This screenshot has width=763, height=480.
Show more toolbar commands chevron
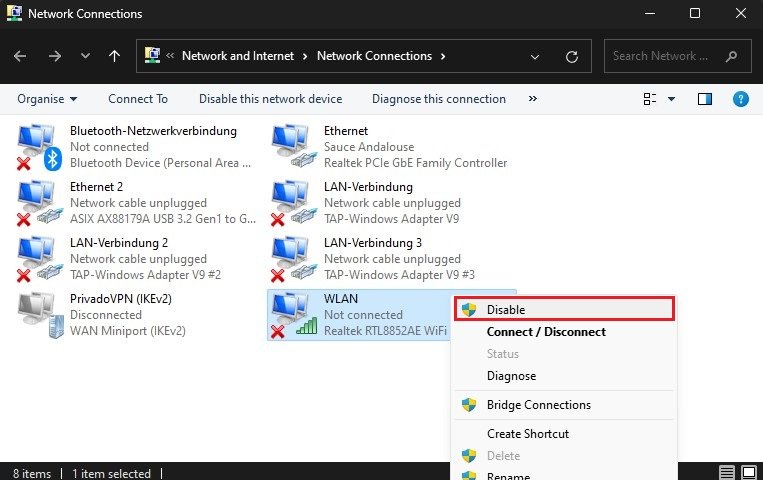point(533,99)
